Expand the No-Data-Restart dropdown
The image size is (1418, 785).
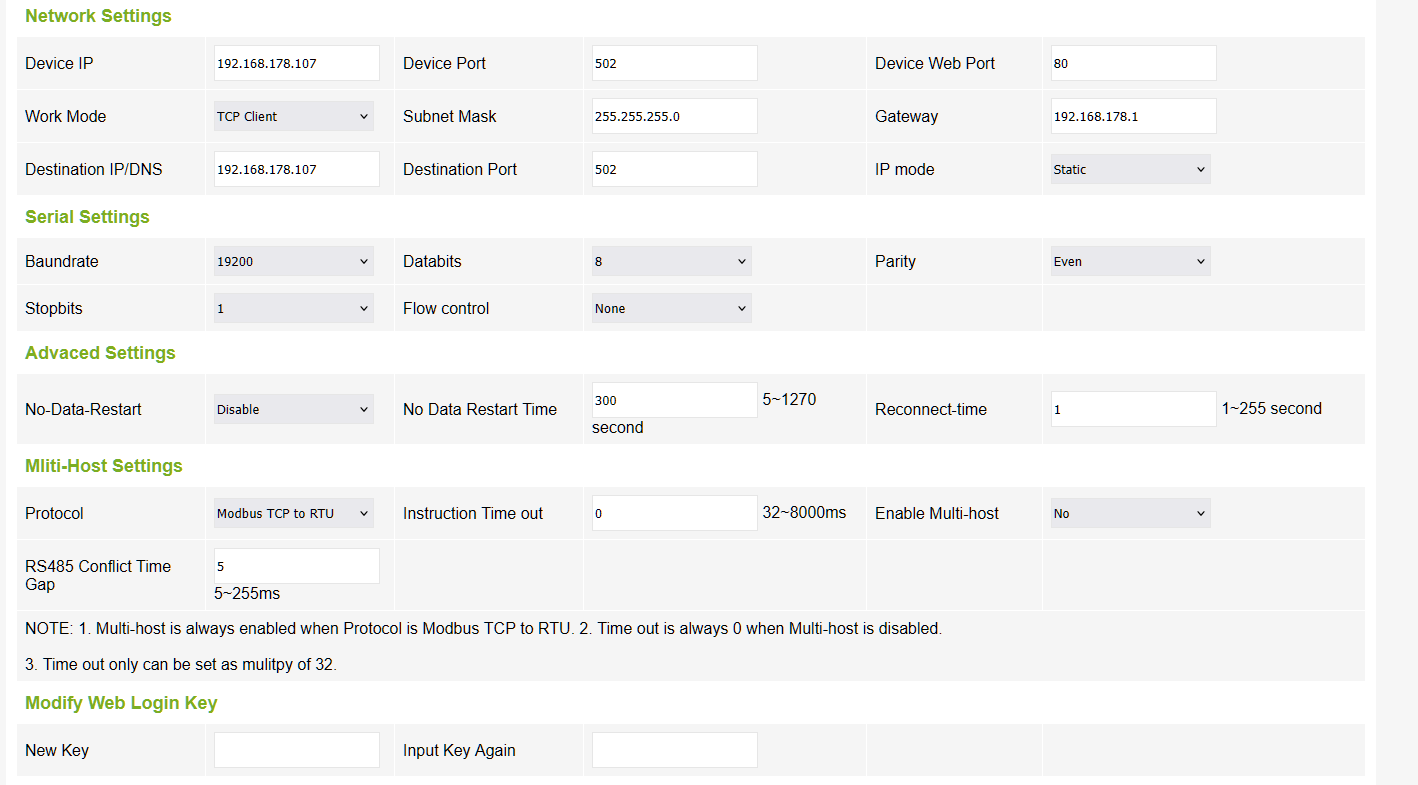pyautogui.click(x=294, y=409)
